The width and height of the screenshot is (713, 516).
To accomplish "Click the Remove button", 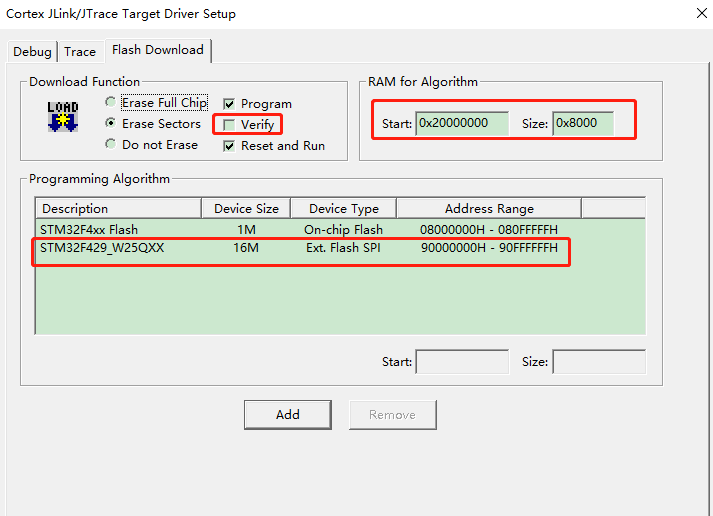I will coord(392,415).
